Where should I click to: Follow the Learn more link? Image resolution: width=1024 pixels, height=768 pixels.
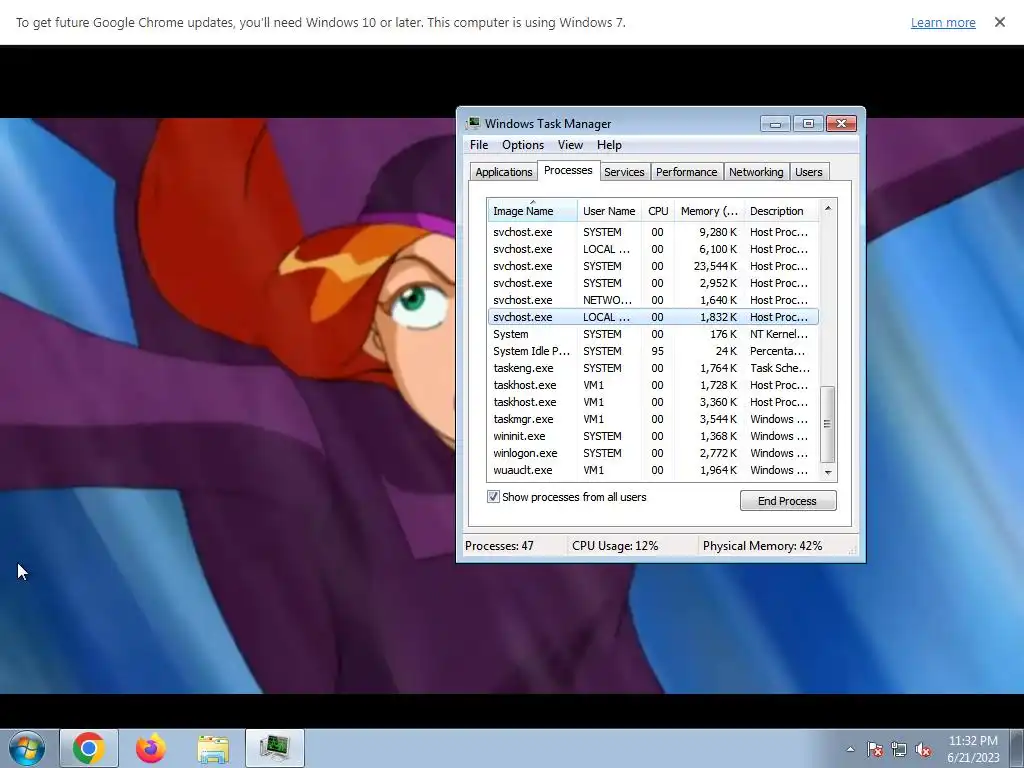943,23
